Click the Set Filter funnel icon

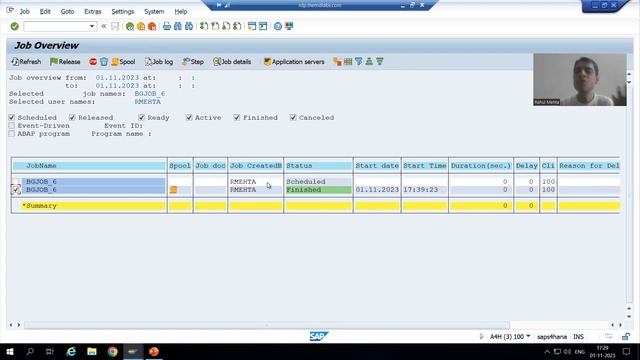coord(358,62)
